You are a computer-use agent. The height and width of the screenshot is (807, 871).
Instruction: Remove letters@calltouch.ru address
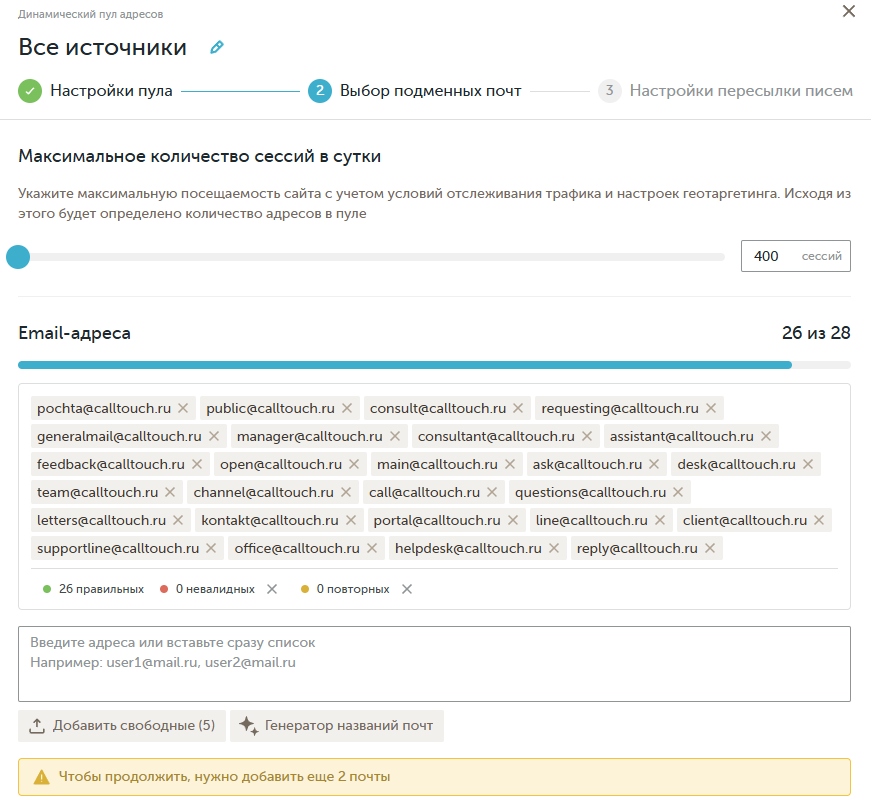(178, 520)
